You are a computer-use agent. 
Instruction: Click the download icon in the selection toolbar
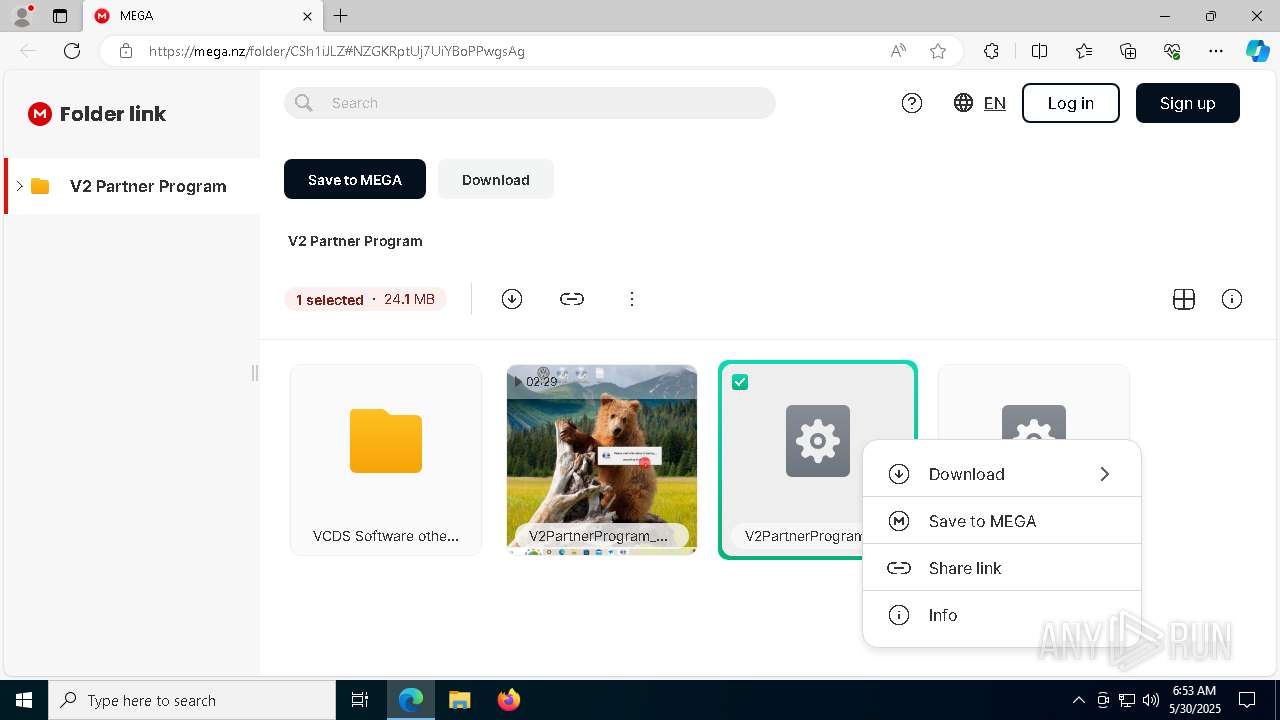pyautogui.click(x=512, y=299)
